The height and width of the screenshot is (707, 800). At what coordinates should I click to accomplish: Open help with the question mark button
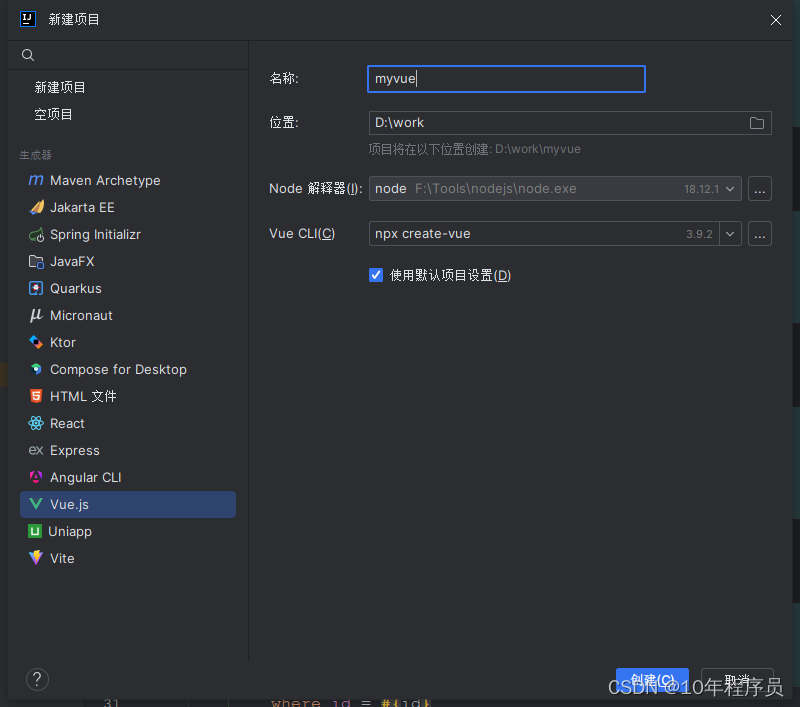(37, 679)
